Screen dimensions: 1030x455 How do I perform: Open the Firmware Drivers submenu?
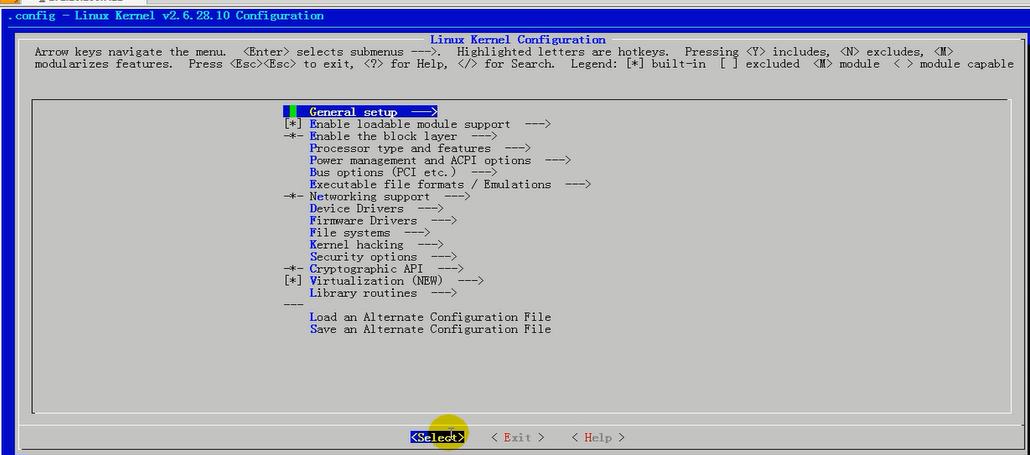click(x=383, y=221)
